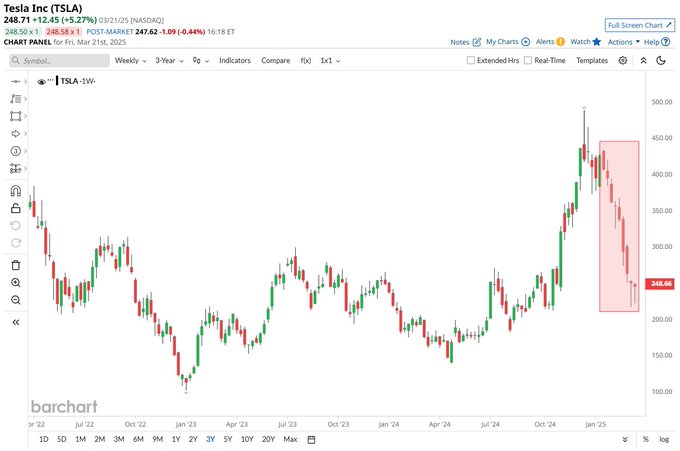The width and height of the screenshot is (680, 451).
Task: Toggle percent scale button
Action: (x=646, y=439)
